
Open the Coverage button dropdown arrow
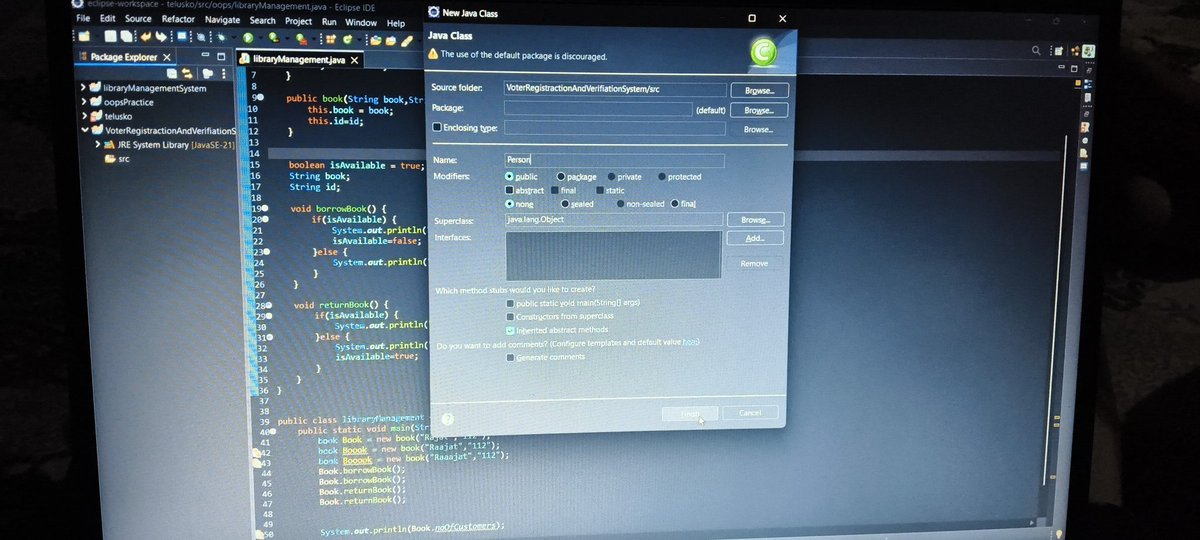click(287, 38)
